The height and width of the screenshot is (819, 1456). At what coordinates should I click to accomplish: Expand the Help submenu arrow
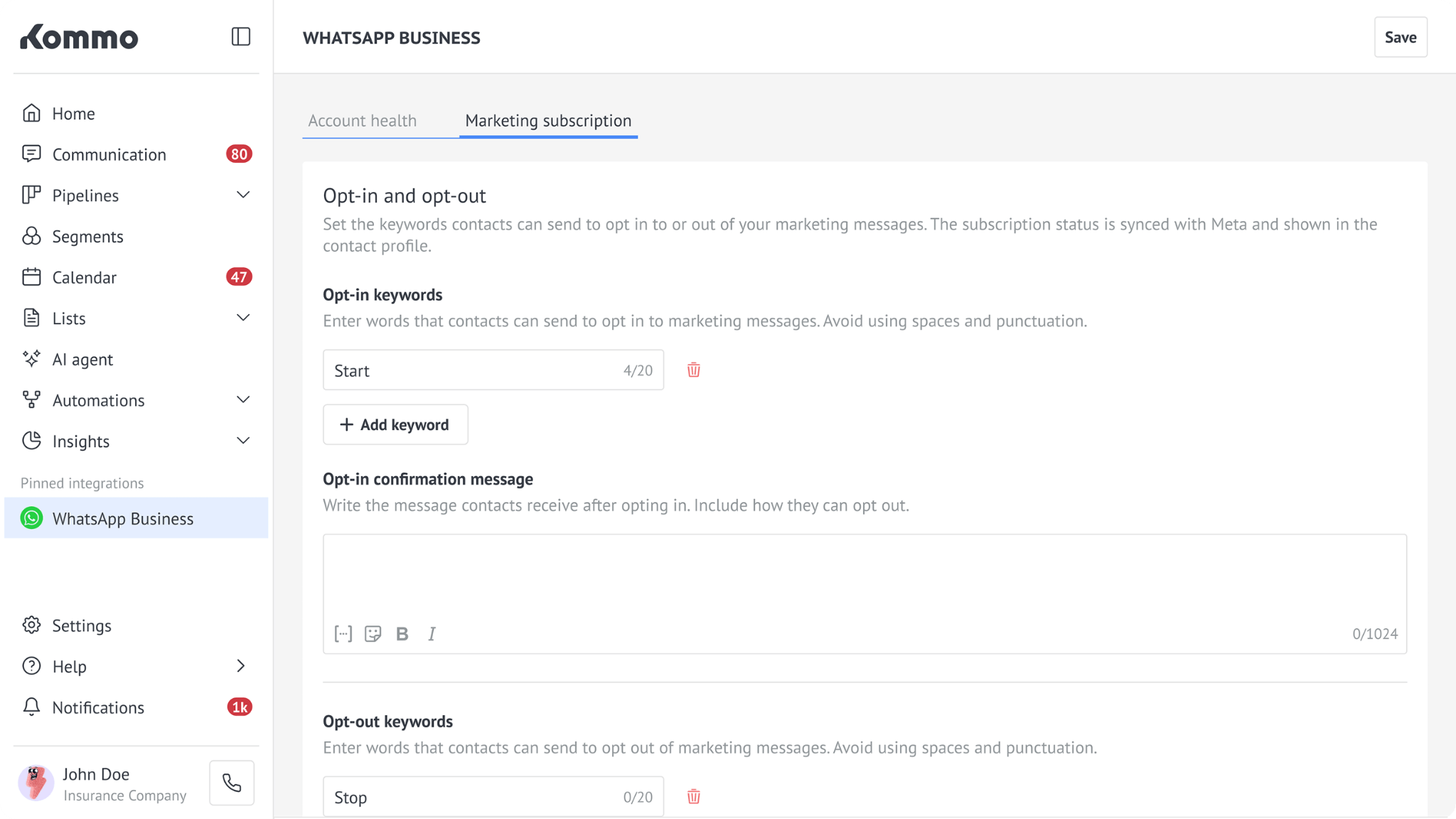[241, 666]
